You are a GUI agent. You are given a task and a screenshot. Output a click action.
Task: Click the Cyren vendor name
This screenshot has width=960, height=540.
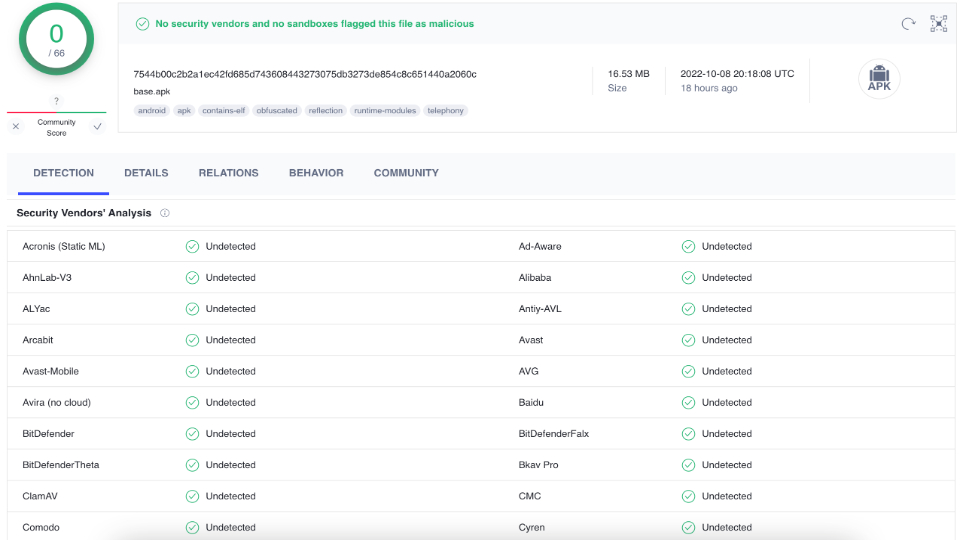pyautogui.click(x=531, y=528)
